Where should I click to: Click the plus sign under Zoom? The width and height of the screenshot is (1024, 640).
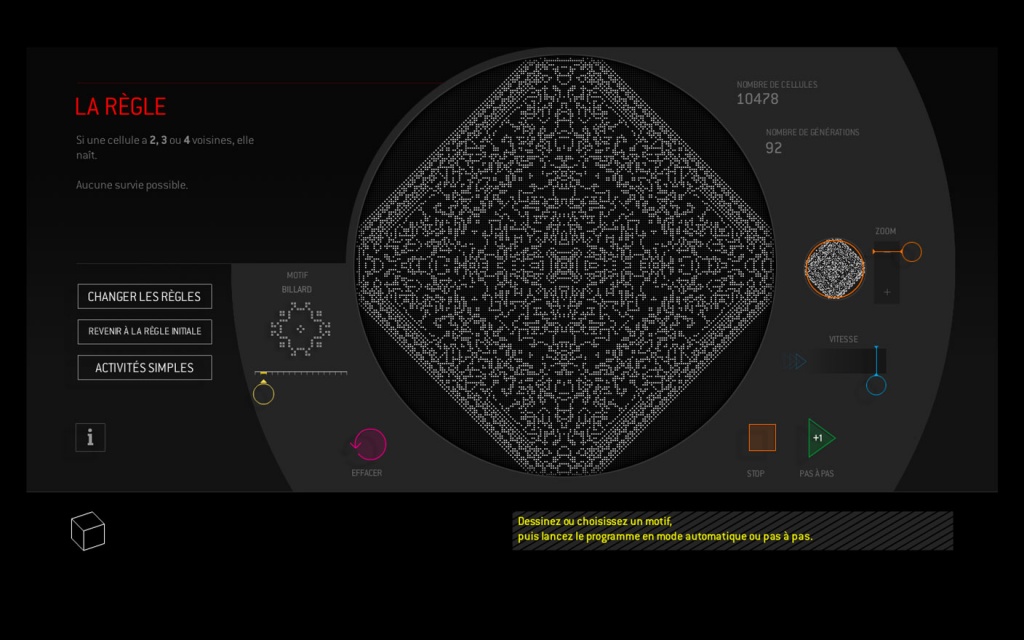pyautogui.click(x=886, y=292)
